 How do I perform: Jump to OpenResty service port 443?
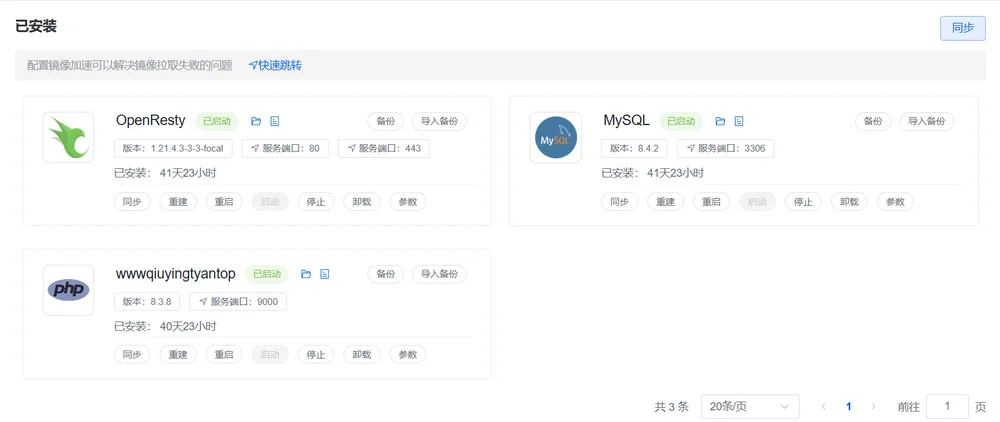coord(384,149)
